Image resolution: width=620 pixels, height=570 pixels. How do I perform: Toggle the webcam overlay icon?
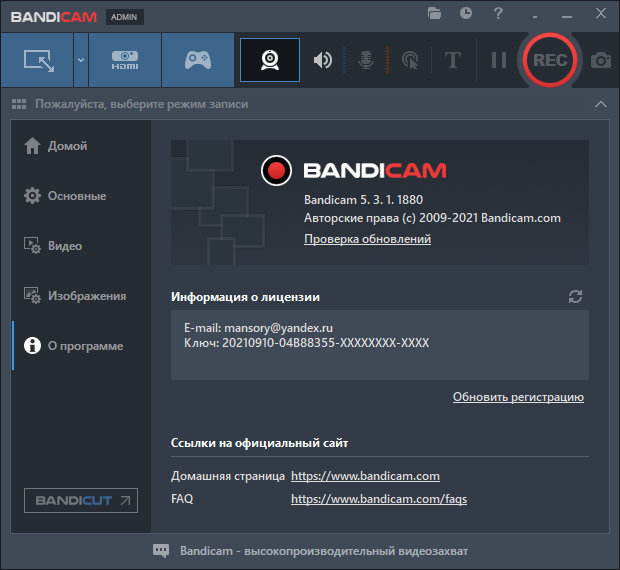pyautogui.click(x=270, y=60)
